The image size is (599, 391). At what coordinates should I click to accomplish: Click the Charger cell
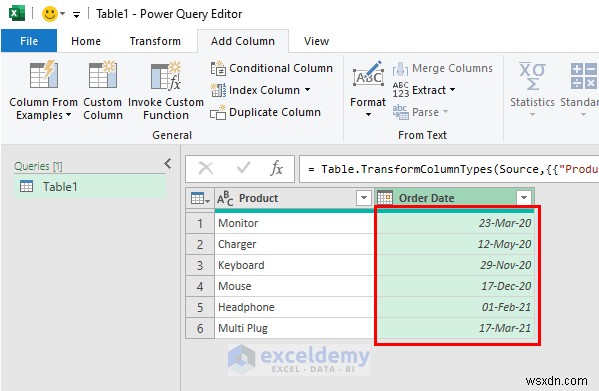(294, 244)
